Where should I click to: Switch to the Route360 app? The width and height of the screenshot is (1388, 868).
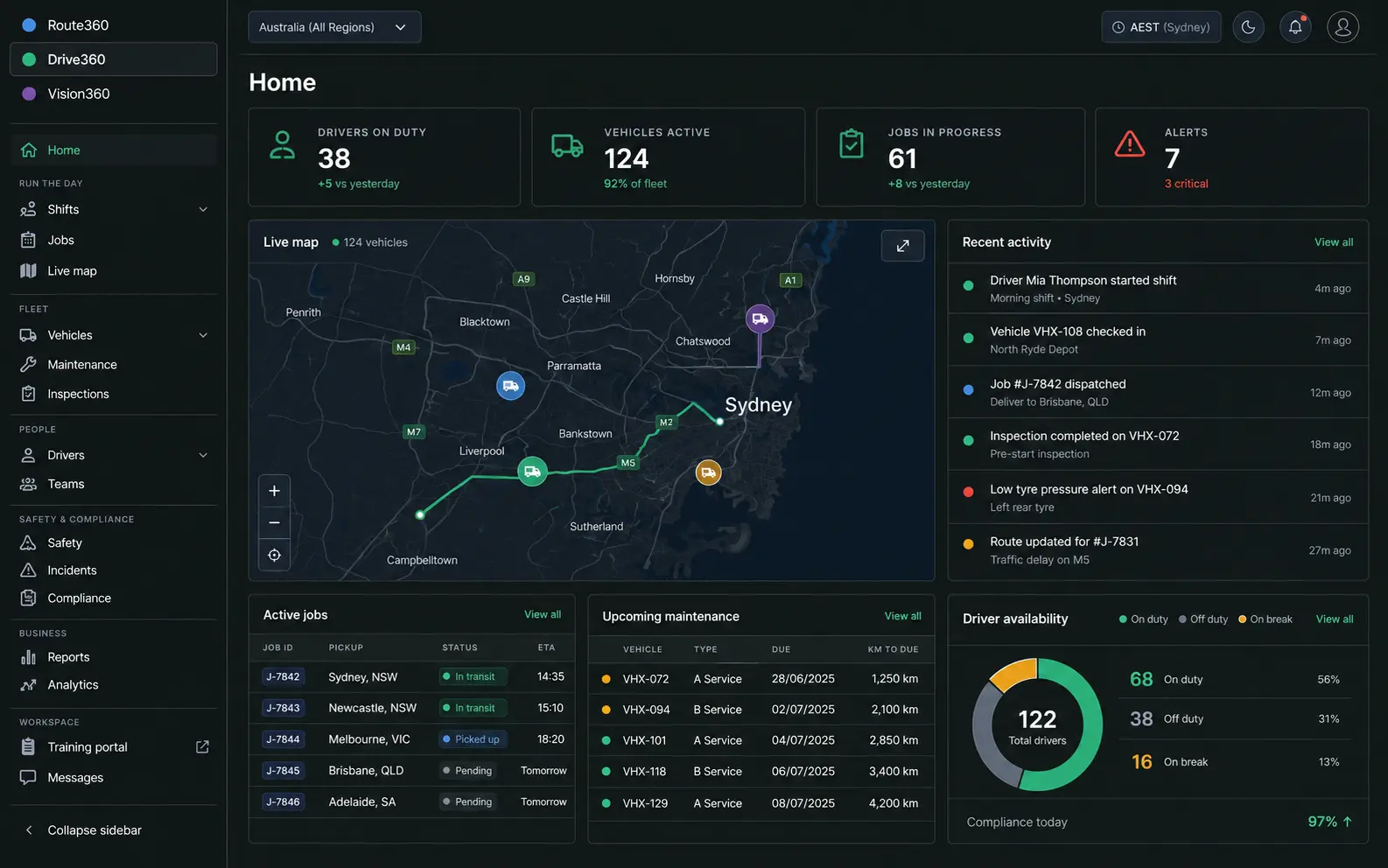[x=114, y=25]
